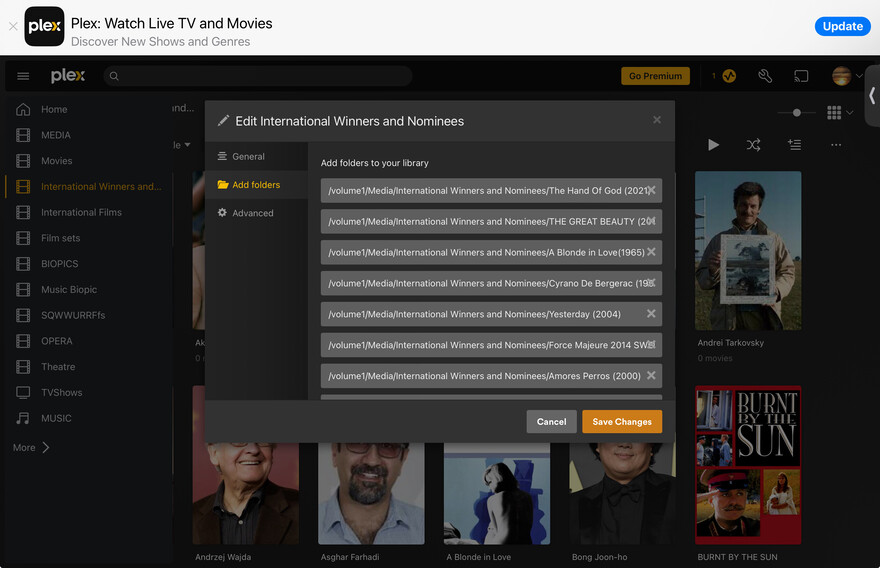Click the Plex logo in header
Viewport: 880px width, 568px height.
tap(68, 76)
